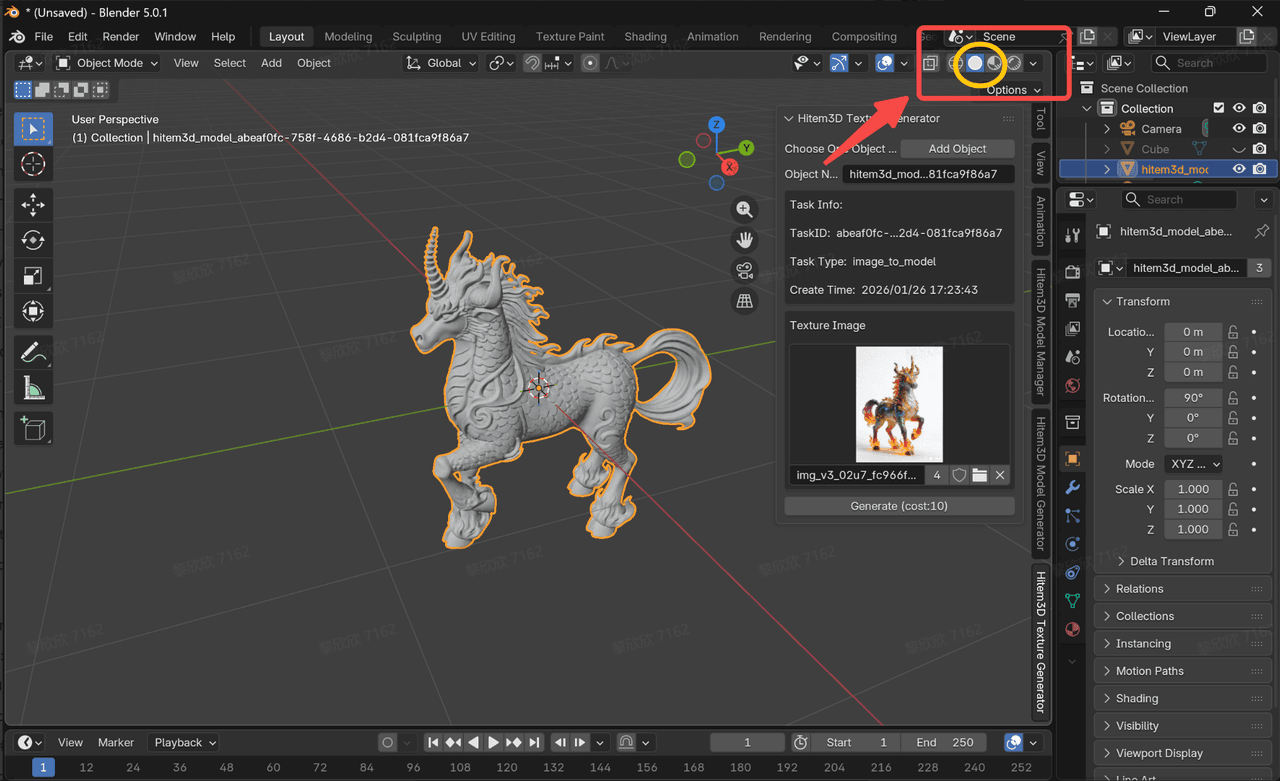Click the Add Object button

click(x=957, y=149)
